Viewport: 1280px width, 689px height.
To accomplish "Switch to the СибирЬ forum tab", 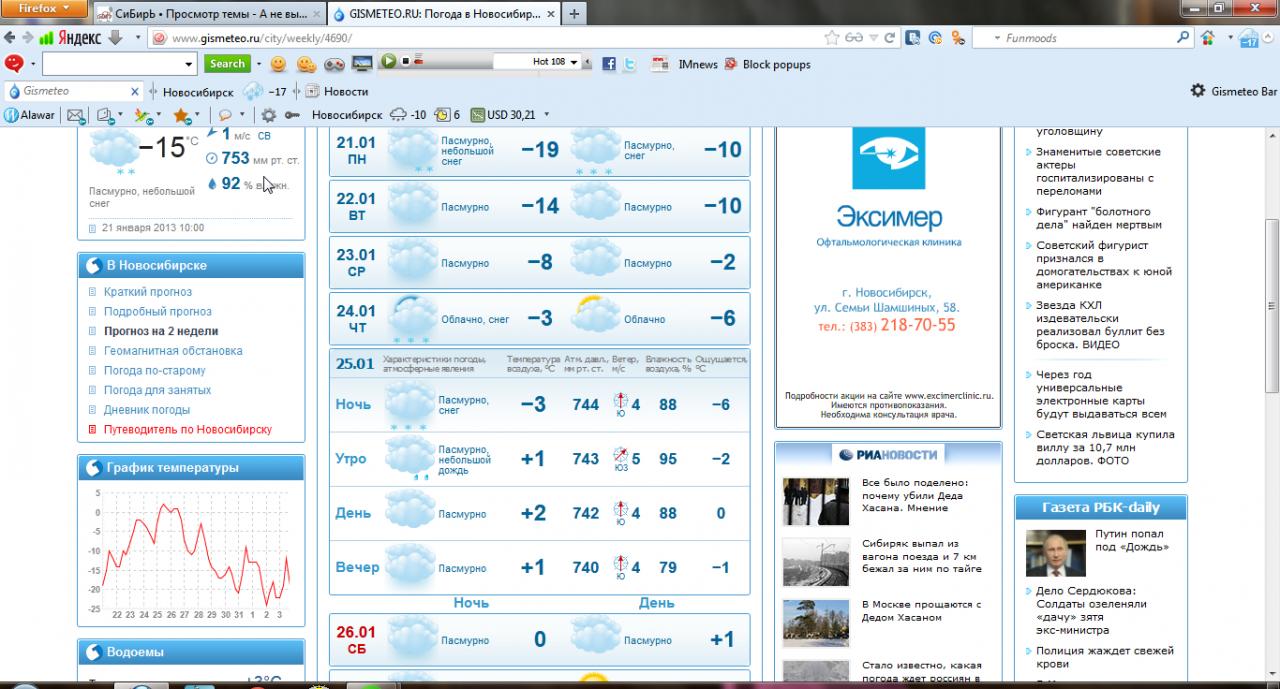I will pyautogui.click(x=208, y=14).
